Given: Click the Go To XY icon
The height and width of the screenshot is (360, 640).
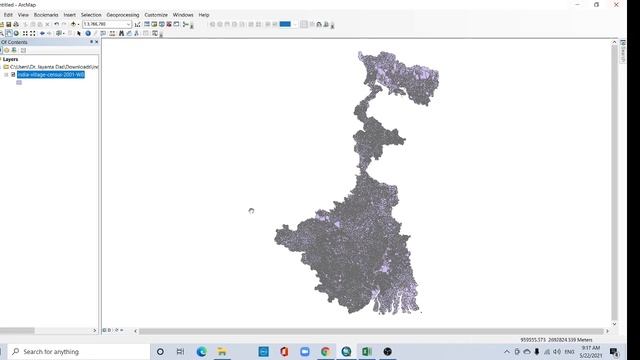Looking at the screenshot, I should tap(137, 33).
